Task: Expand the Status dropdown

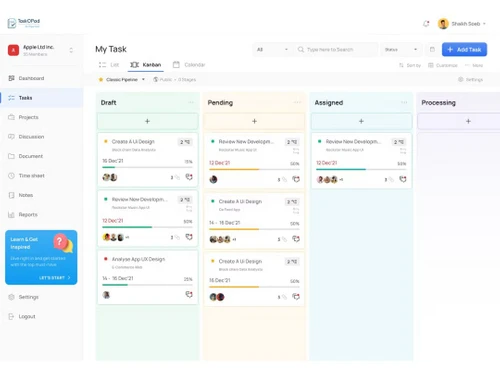Action: point(401,49)
